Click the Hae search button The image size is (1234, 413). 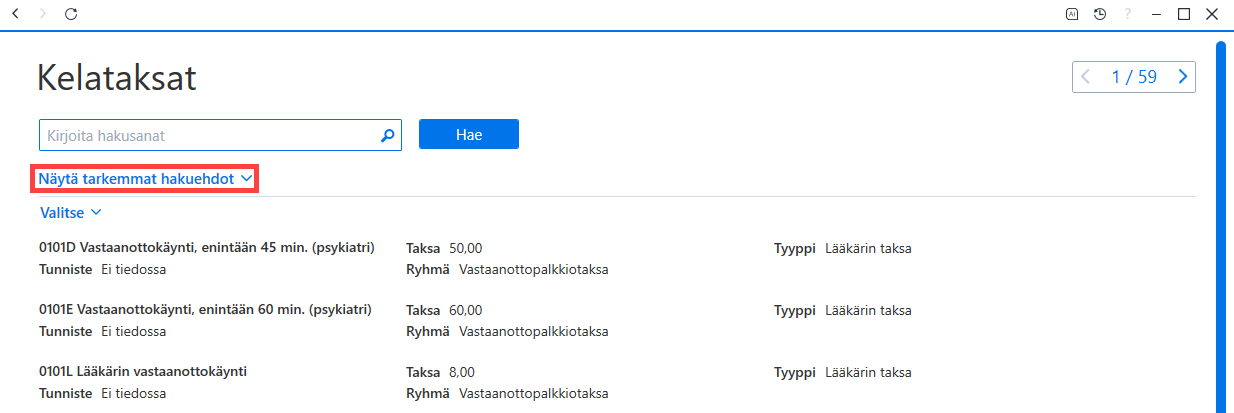click(469, 135)
